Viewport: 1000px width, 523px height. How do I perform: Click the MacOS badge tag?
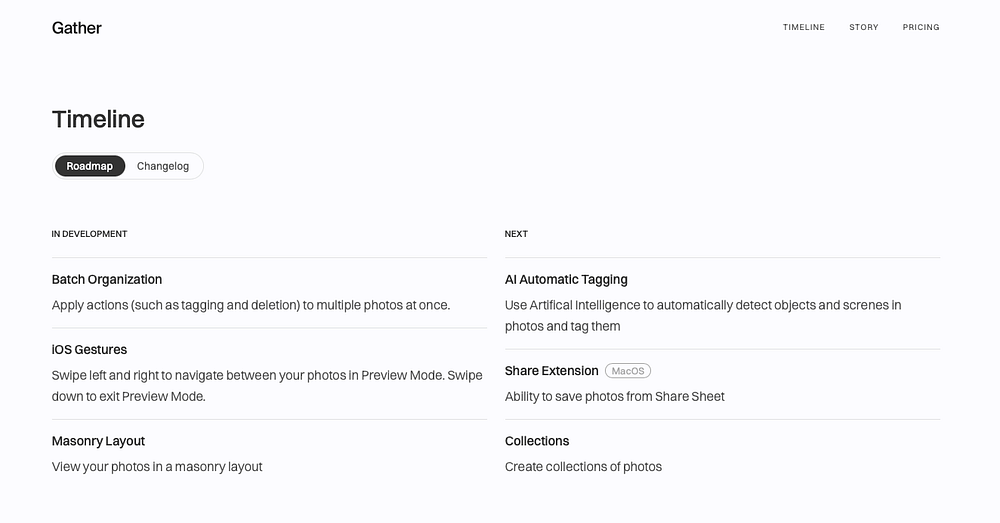pos(628,371)
